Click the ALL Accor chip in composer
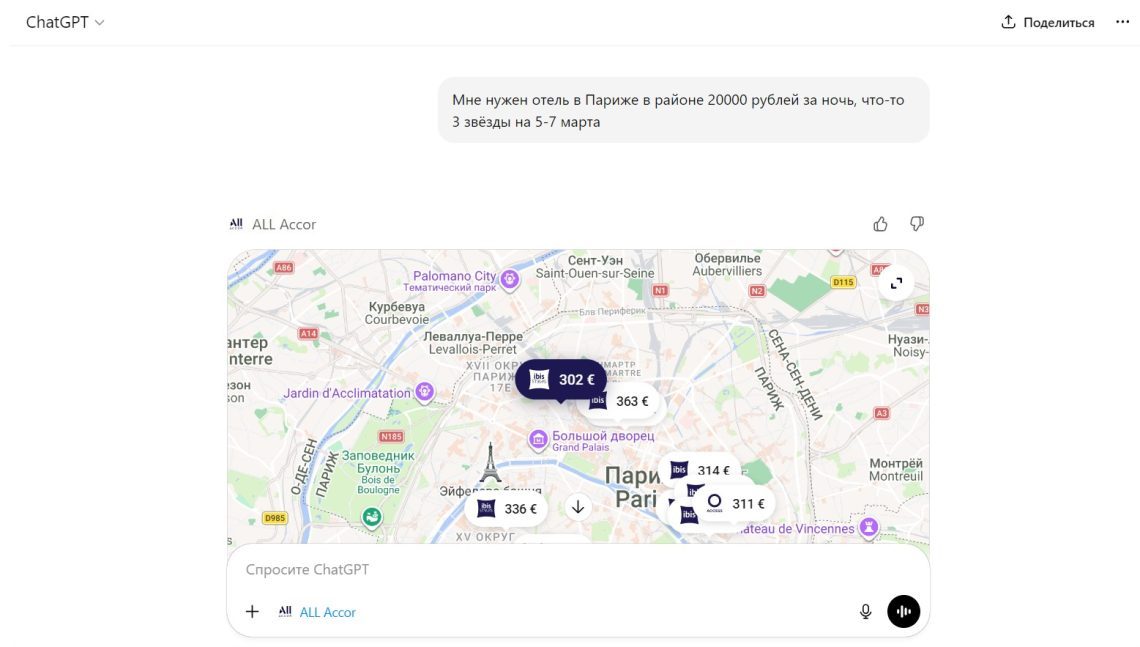Screen dimensions: 1140x647 (318, 612)
